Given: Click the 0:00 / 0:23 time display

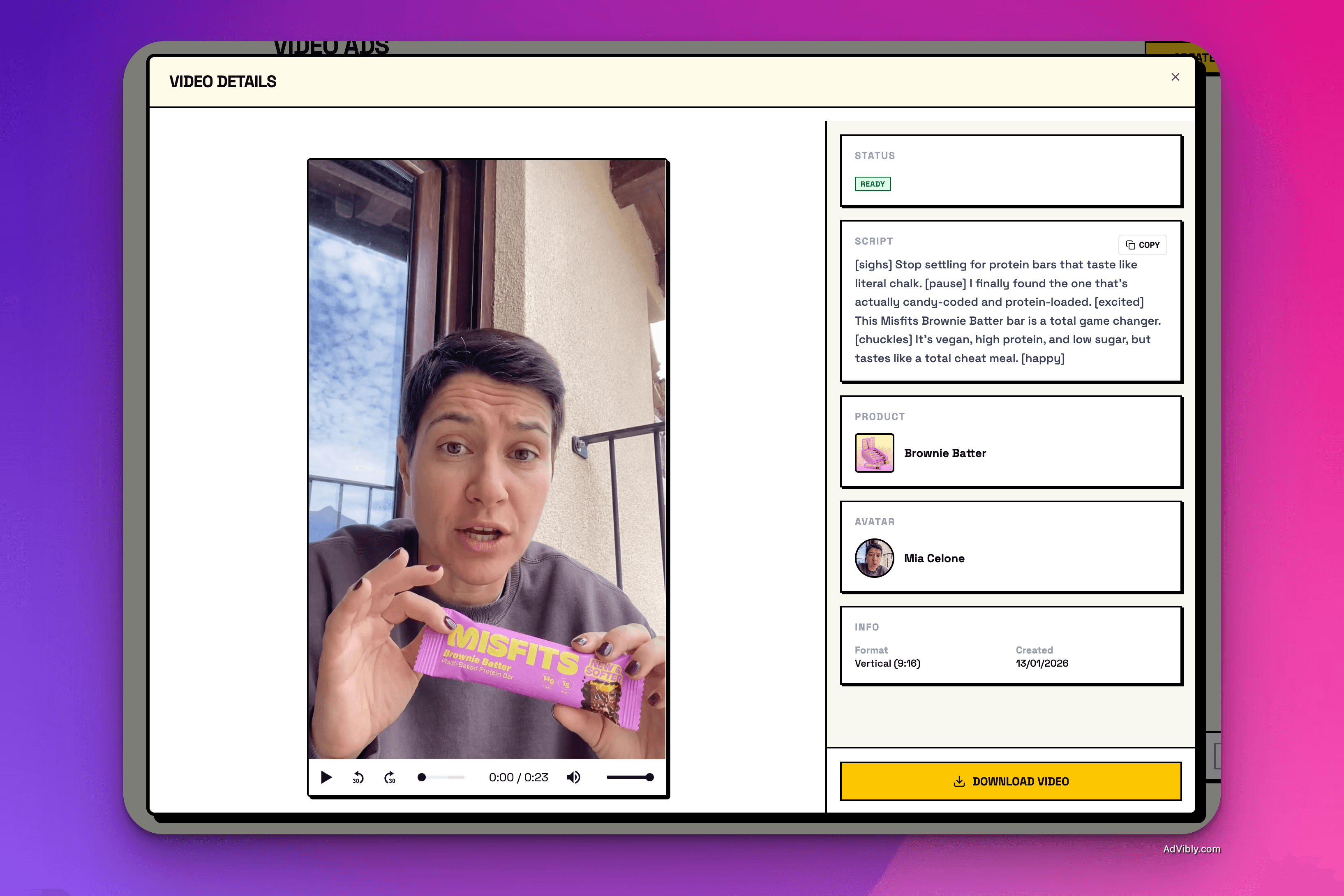Looking at the screenshot, I should 518,777.
